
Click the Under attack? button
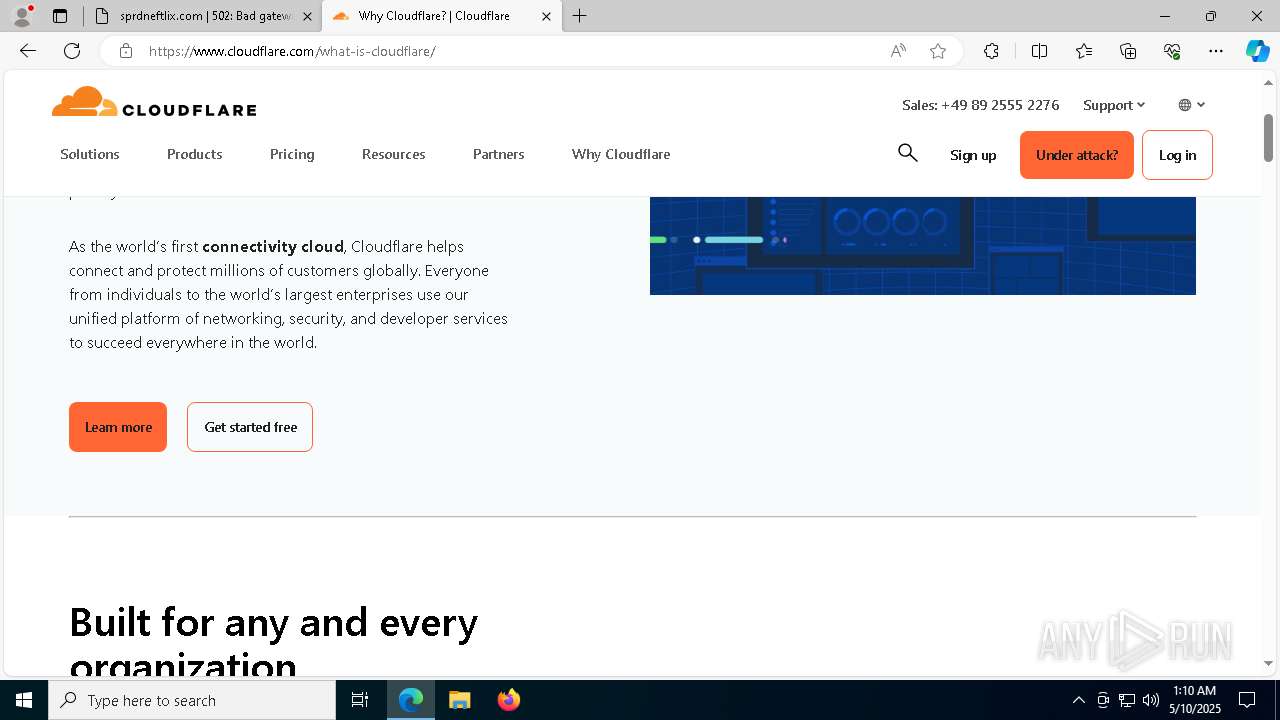[1077, 155]
